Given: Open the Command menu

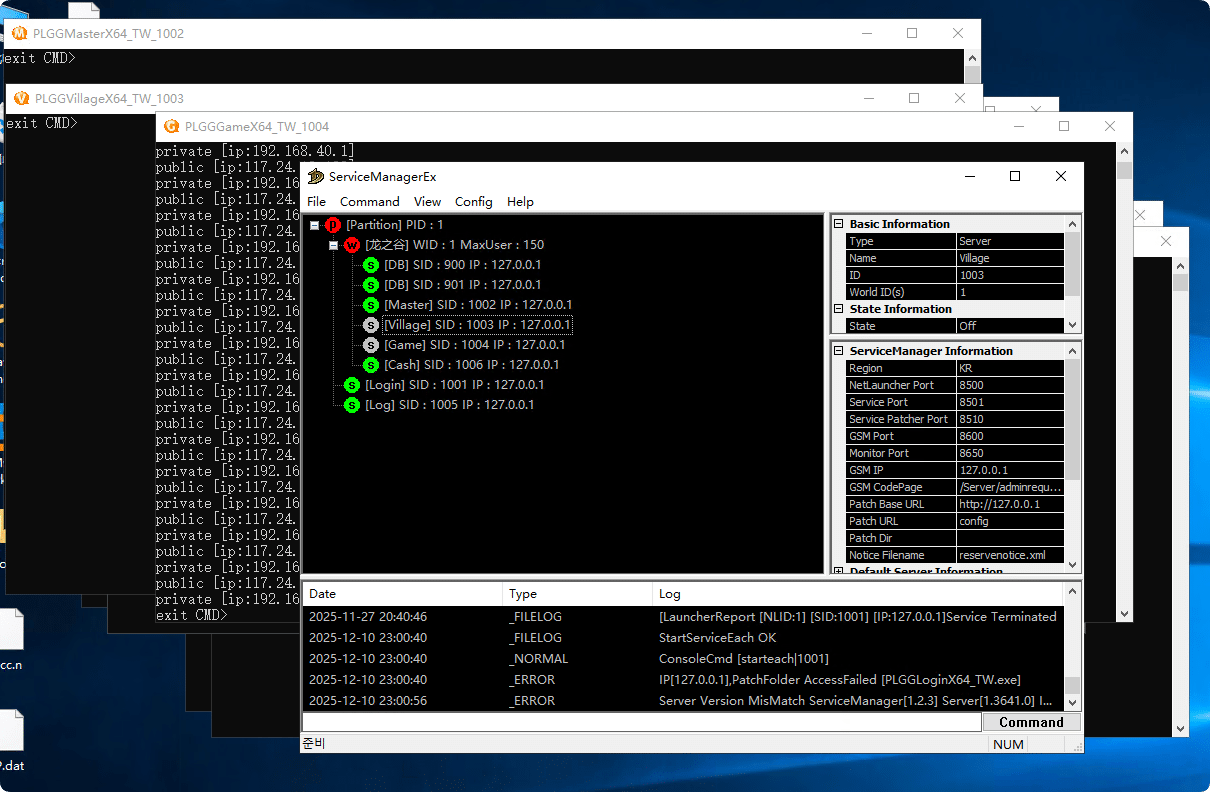Looking at the screenshot, I should point(369,201).
